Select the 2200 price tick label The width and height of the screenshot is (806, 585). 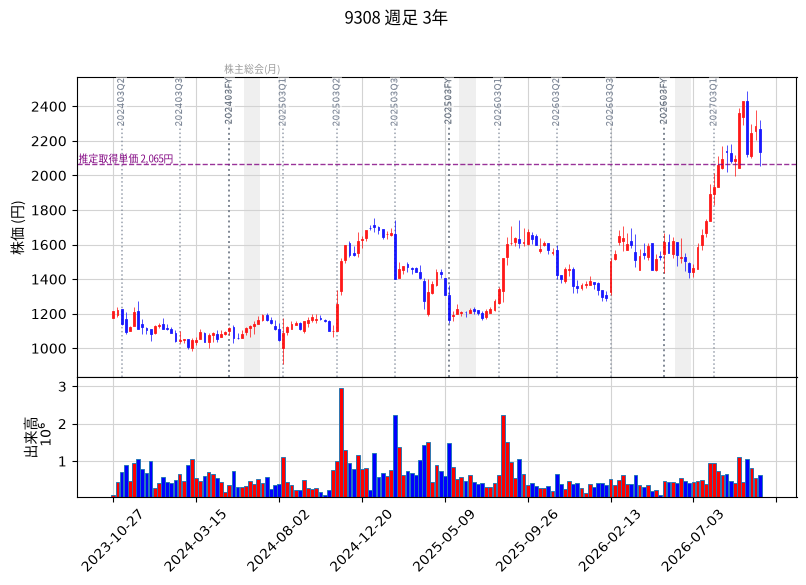49,141
